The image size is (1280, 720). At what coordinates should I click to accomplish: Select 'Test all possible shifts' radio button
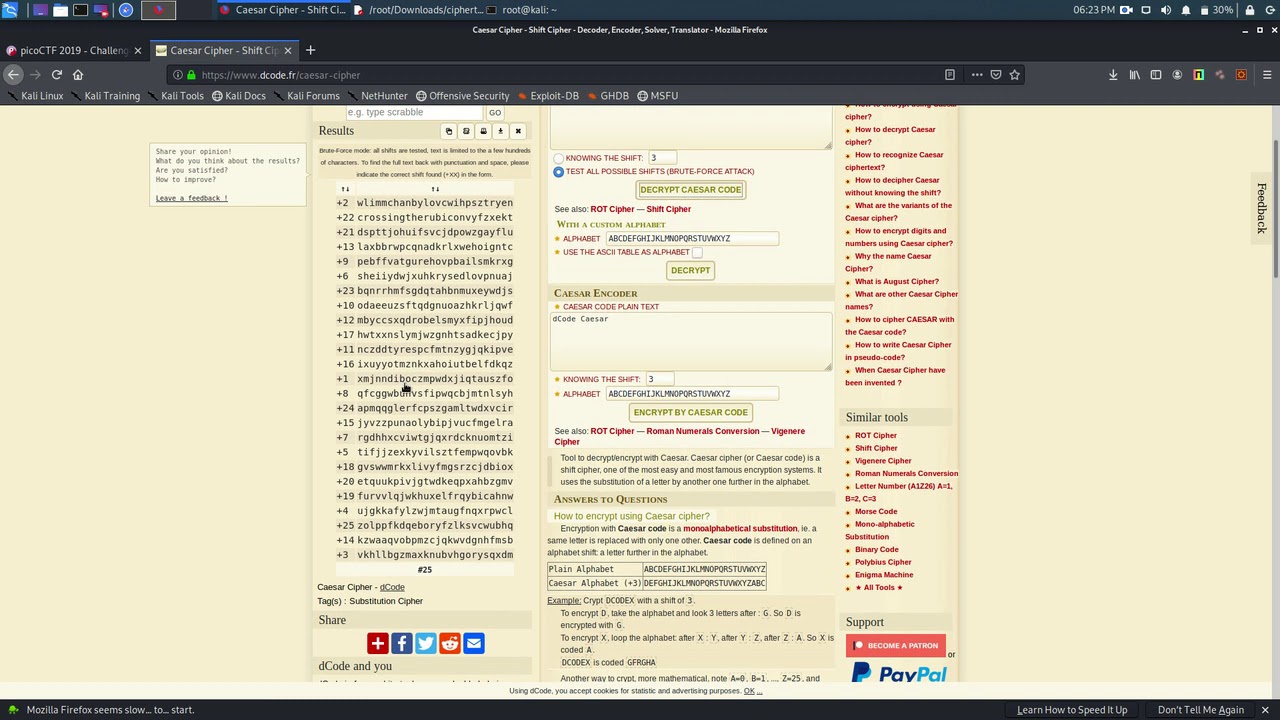(559, 172)
